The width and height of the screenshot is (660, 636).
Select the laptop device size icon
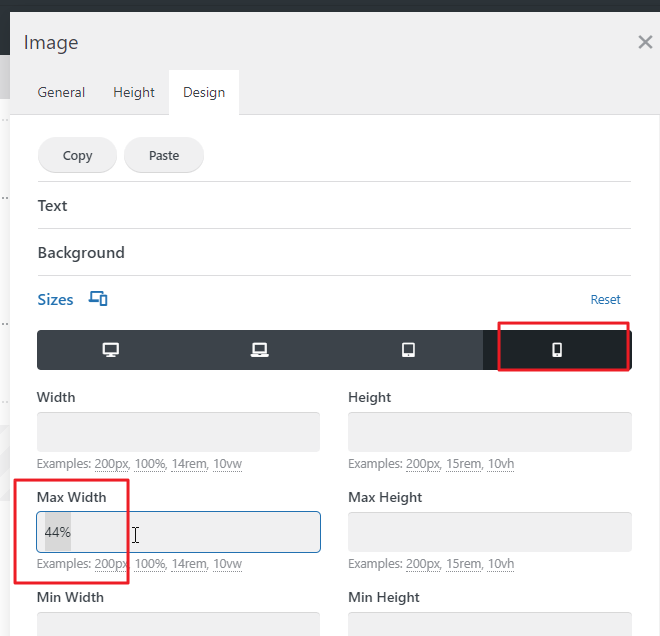[x=259, y=350]
